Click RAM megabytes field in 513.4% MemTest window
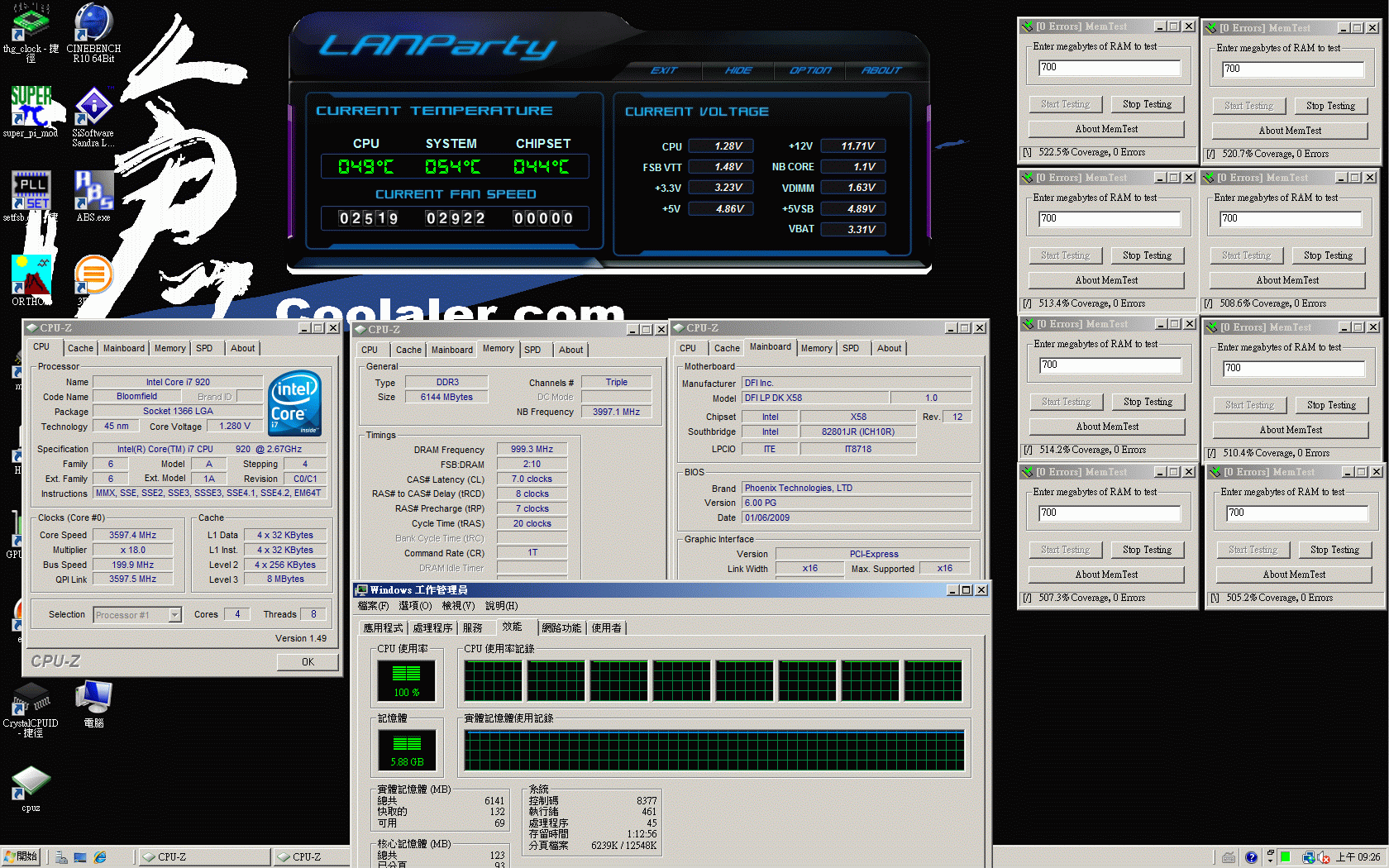The image size is (1389, 868). tap(1110, 219)
